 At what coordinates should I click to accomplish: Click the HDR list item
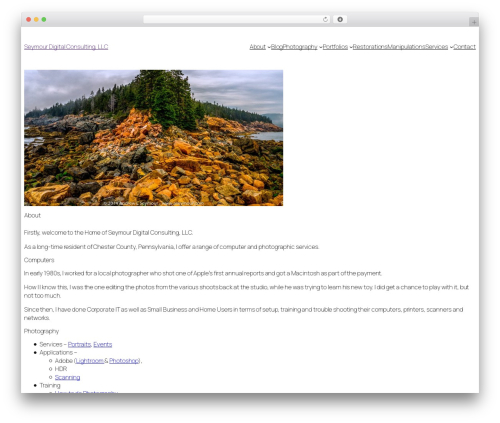pos(61,369)
